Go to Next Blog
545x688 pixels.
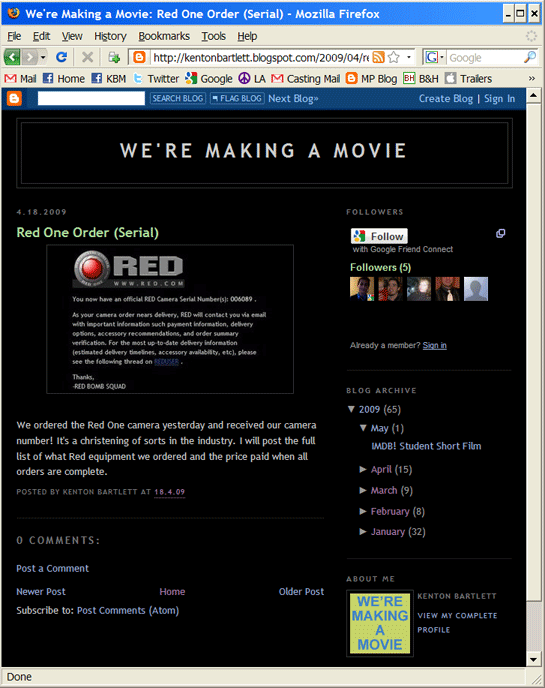tap(293, 98)
